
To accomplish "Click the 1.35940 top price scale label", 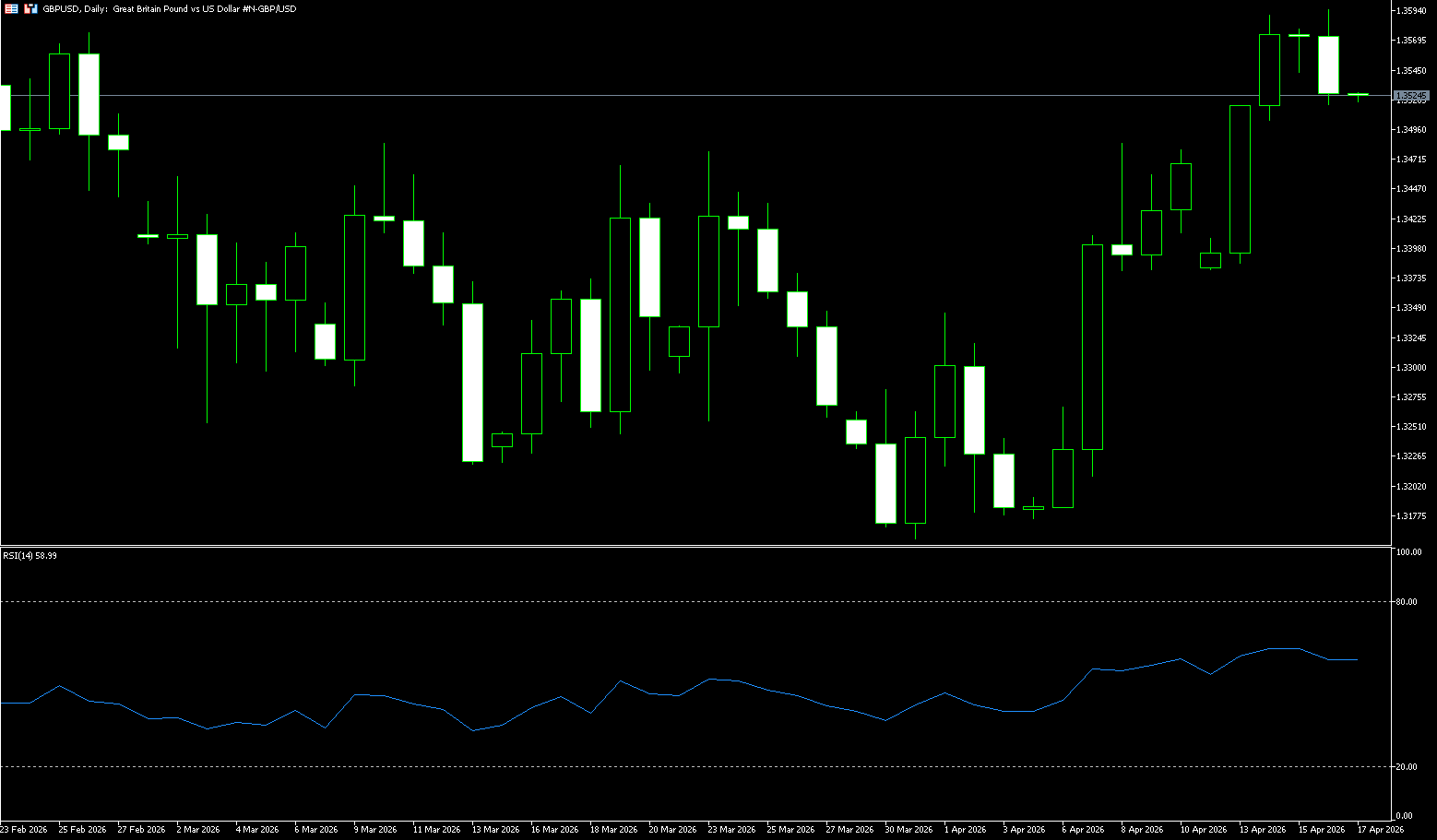I will (x=1411, y=11).
